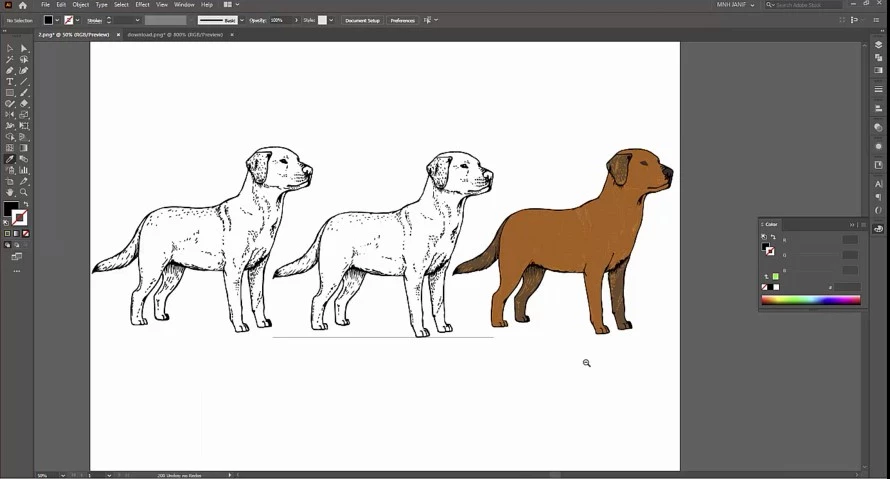Select the Artboard tool
This screenshot has width=890, height=479.
[10, 182]
